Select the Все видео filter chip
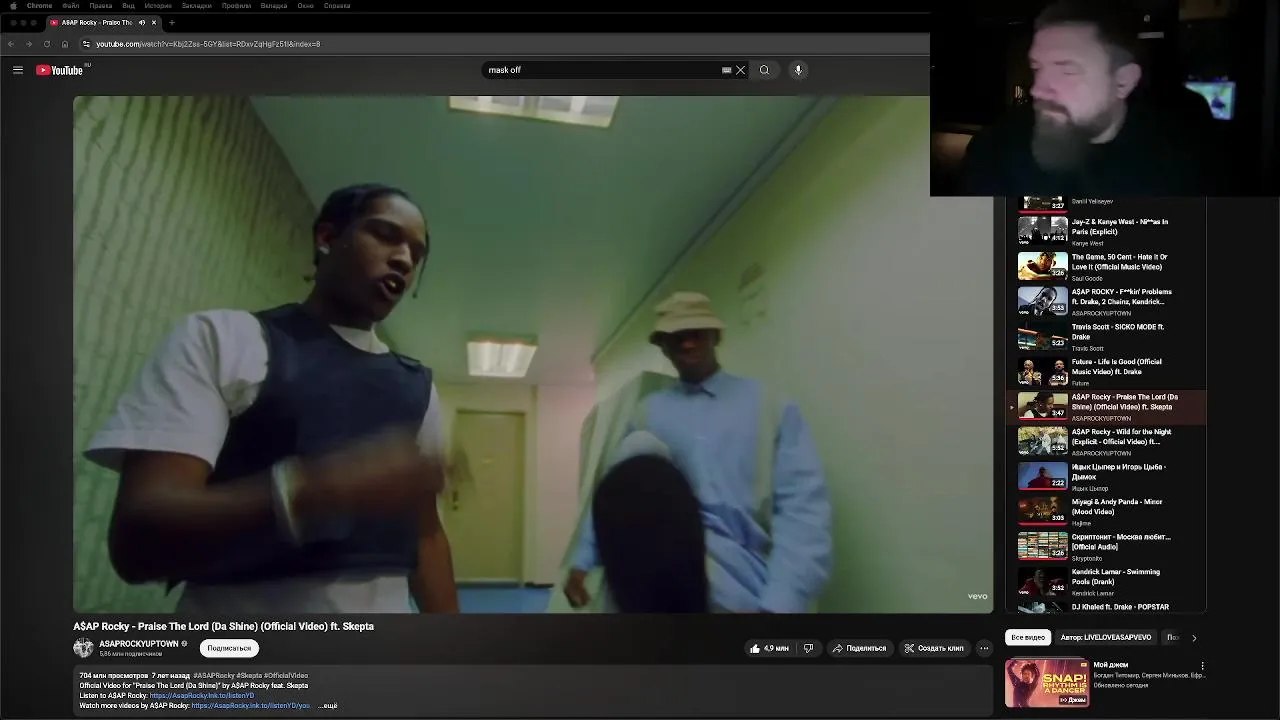This screenshot has height=720, width=1280. [1028, 637]
